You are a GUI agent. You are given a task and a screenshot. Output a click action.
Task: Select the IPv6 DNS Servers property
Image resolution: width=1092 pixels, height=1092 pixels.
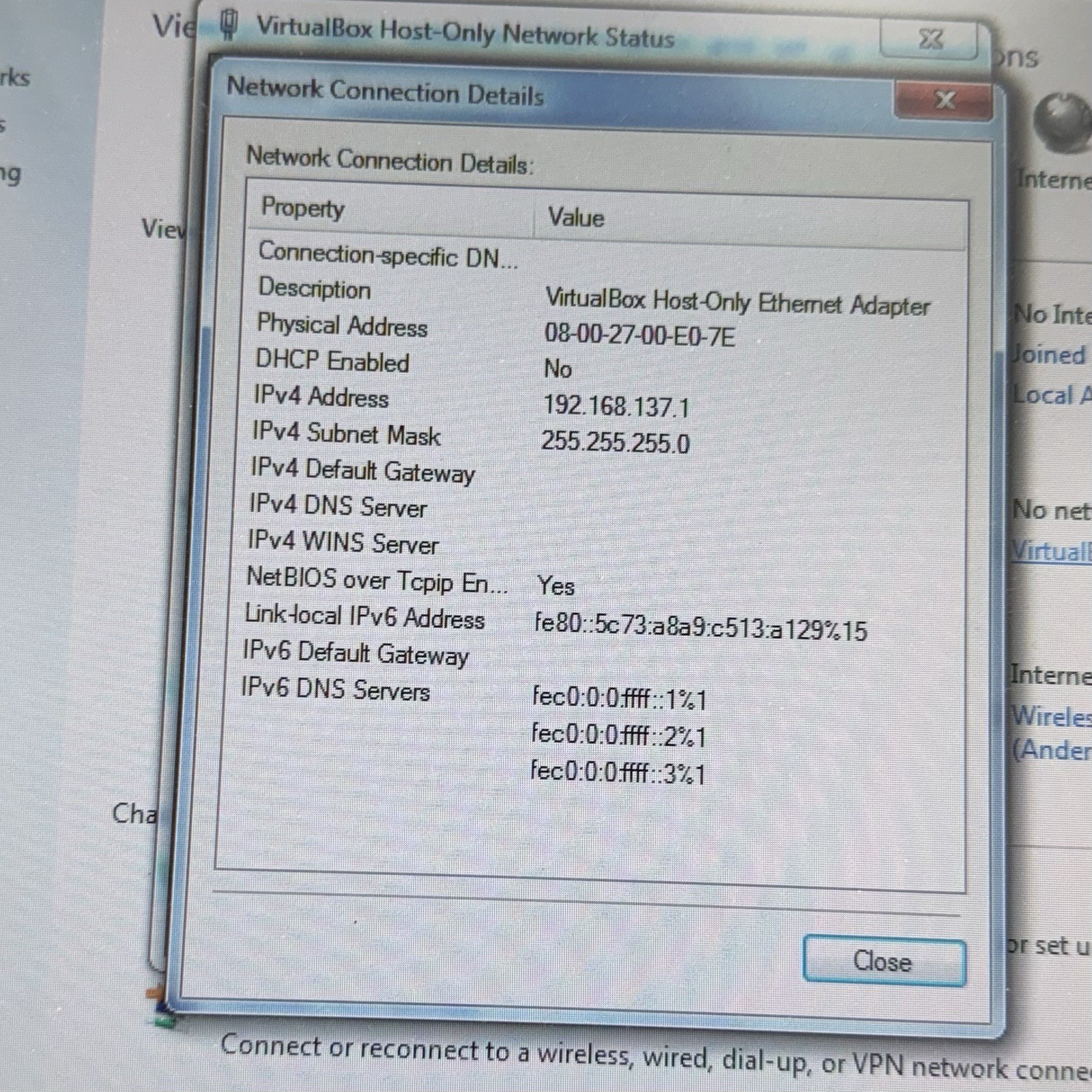tap(335, 689)
